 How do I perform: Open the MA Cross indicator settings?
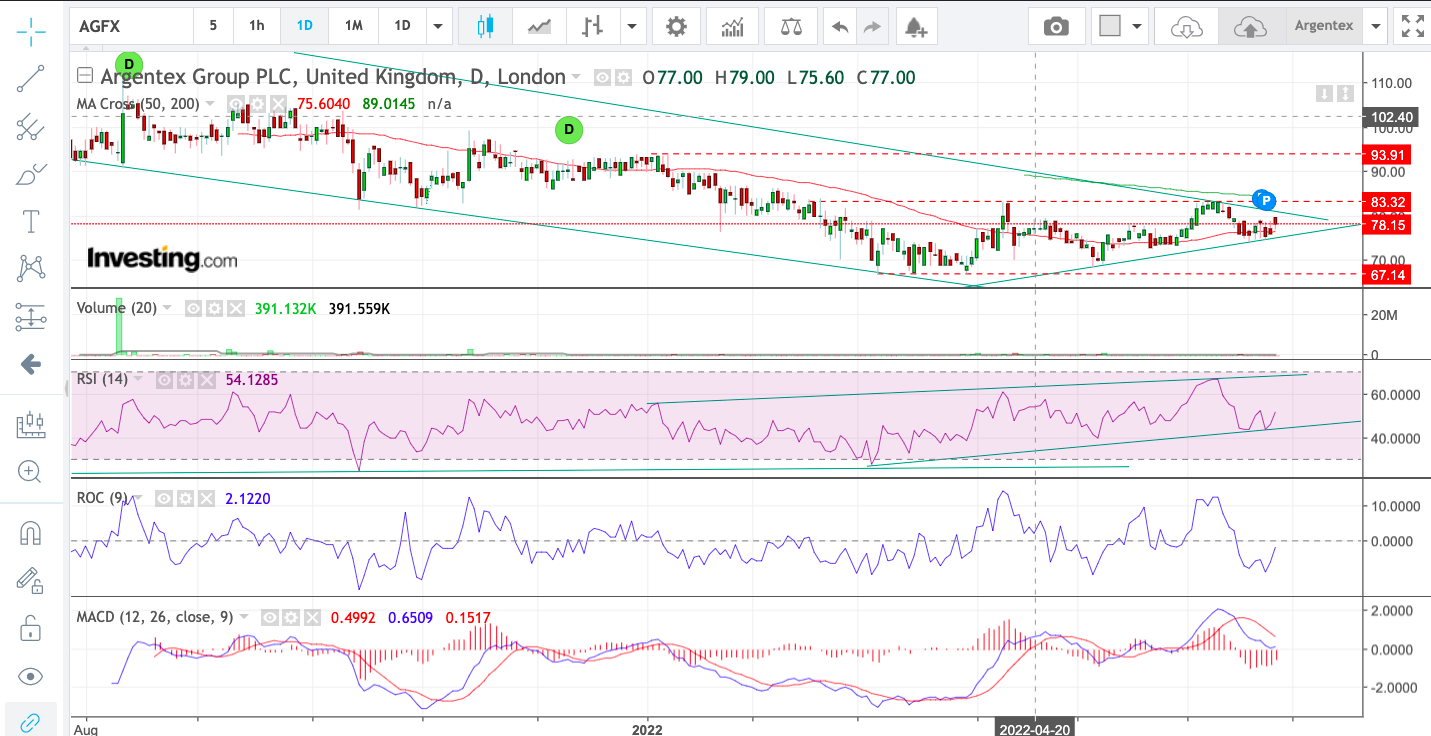(255, 103)
